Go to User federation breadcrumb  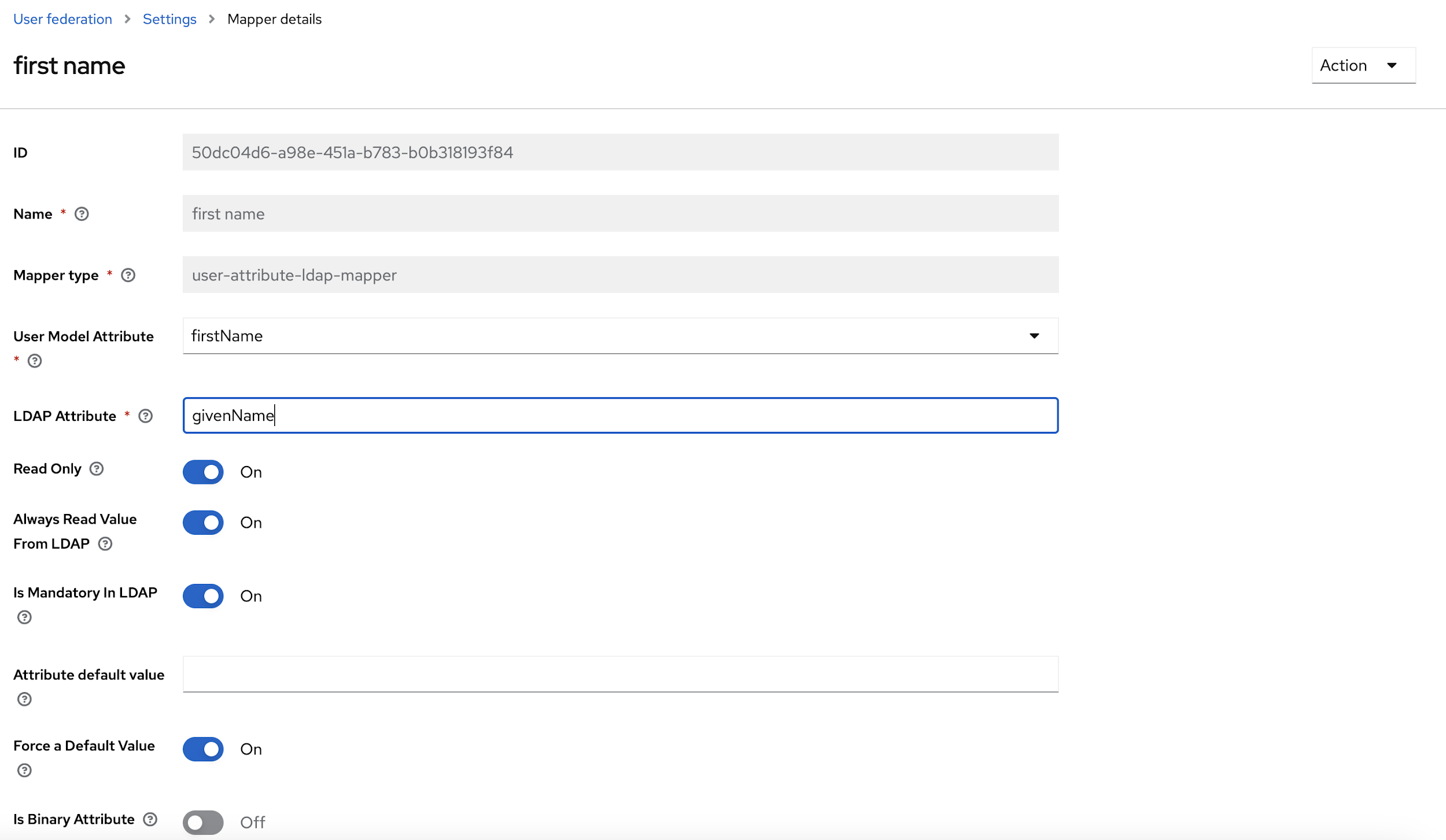[62, 19]
